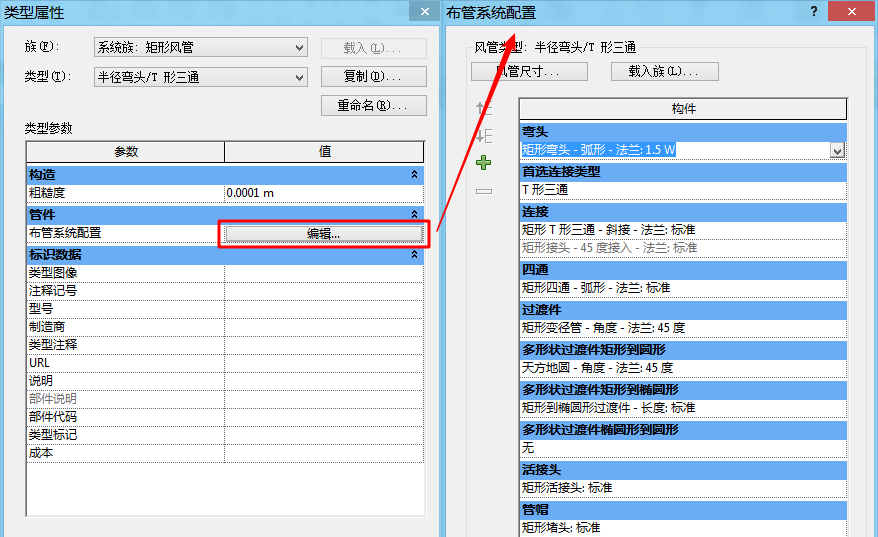Close the 布管系统配置 dialog
This screenshot has width=878, height=537.
tap(851, 12)
